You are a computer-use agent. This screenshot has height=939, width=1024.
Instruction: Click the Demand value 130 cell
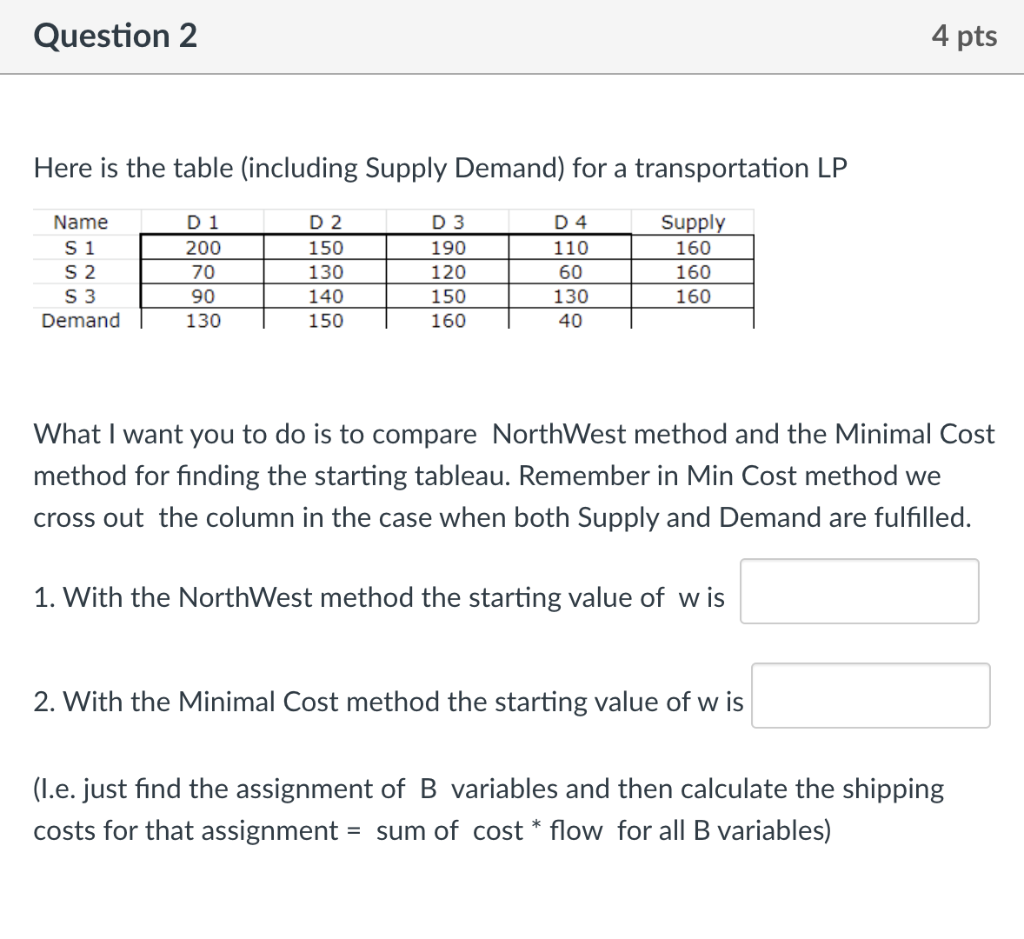coord(203,321)
